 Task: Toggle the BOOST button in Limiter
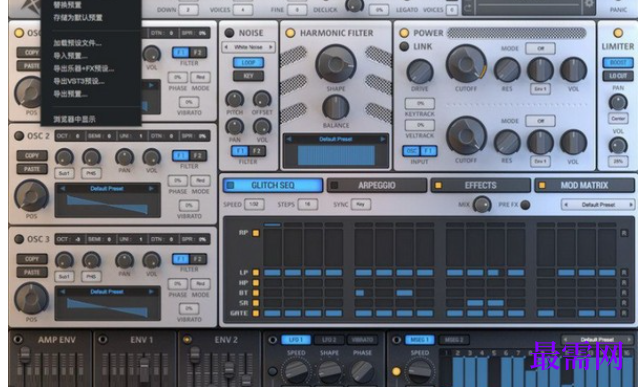[x=618, y=63]
